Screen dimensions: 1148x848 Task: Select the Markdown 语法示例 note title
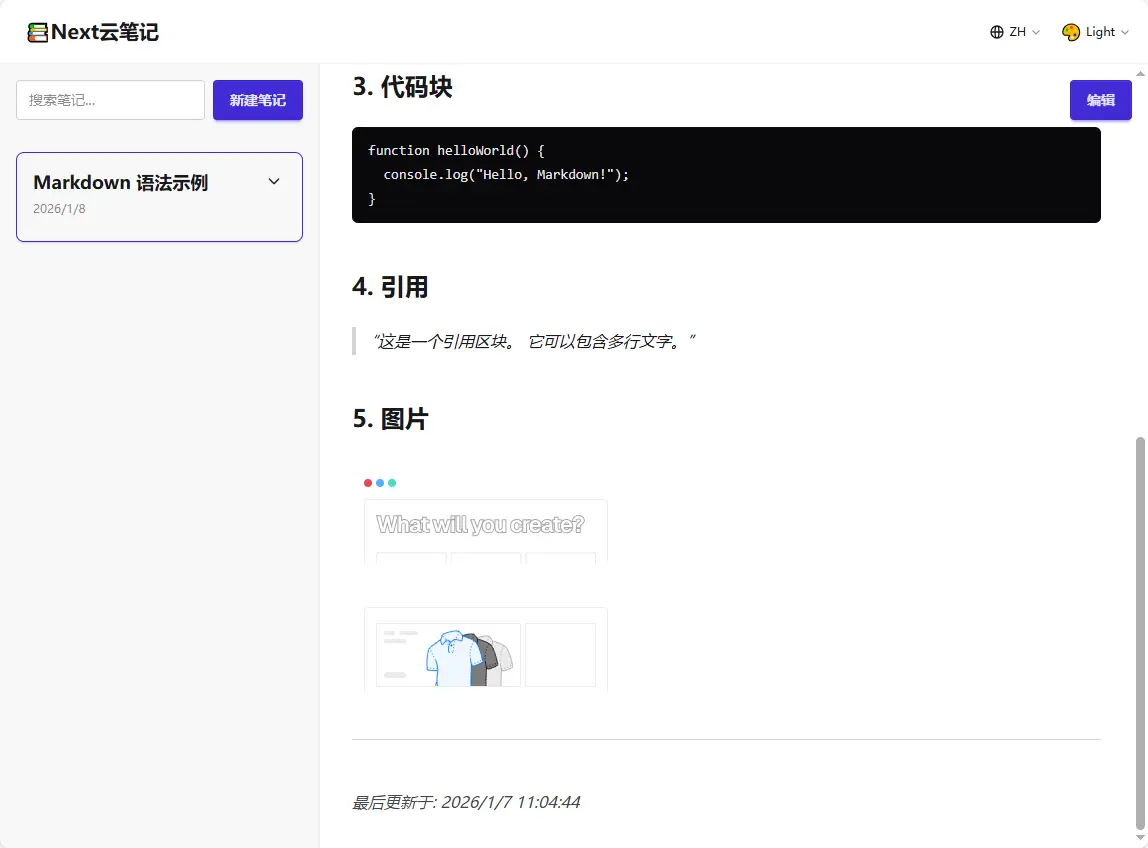coord(121,183)
